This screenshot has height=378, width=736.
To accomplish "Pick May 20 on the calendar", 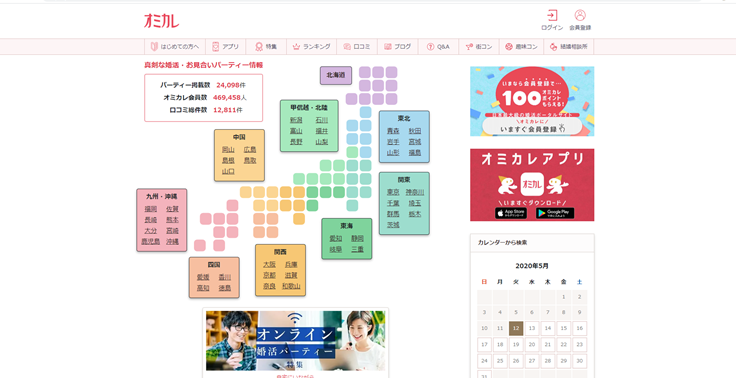I will click(532, 344).
